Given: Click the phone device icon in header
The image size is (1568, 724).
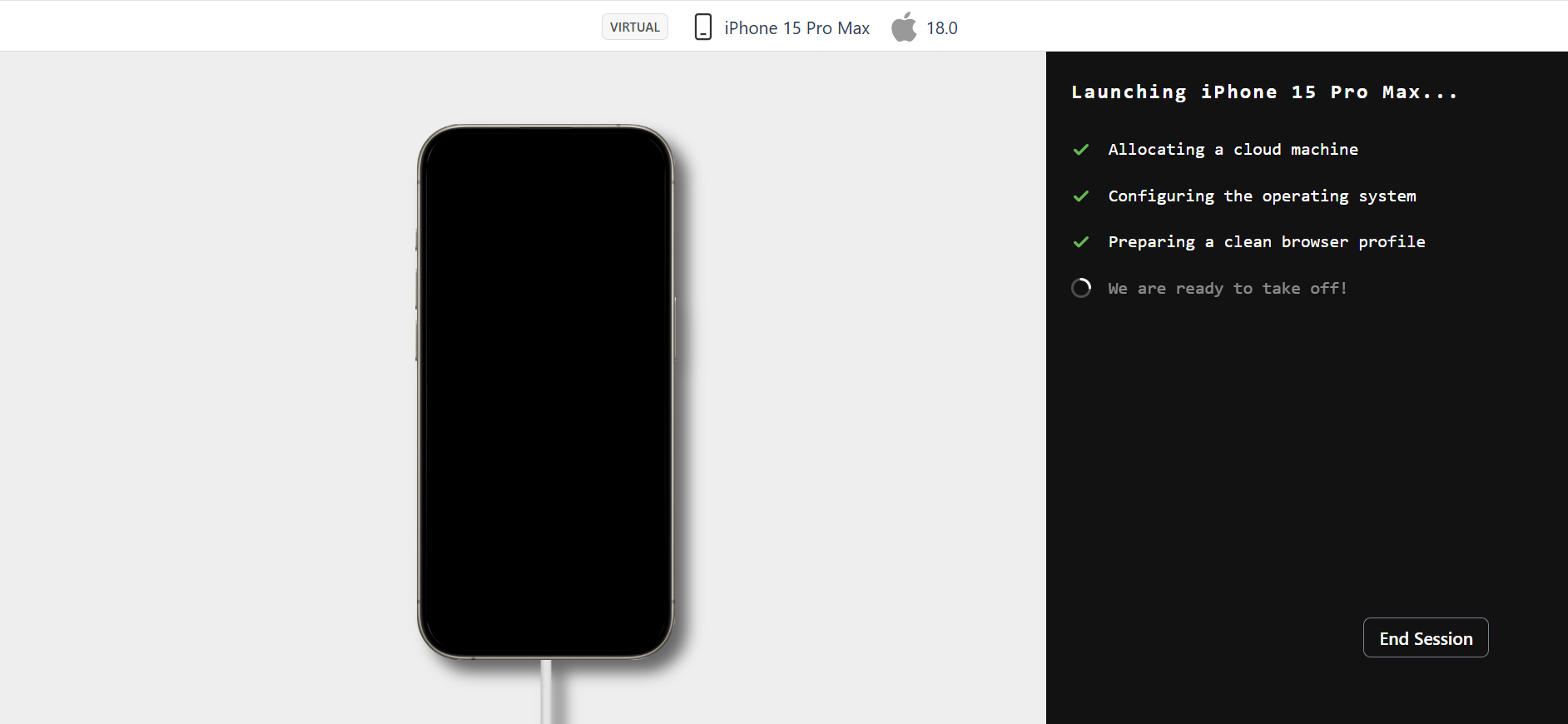Looking at the screenshot, I should [x=703, y=27].
